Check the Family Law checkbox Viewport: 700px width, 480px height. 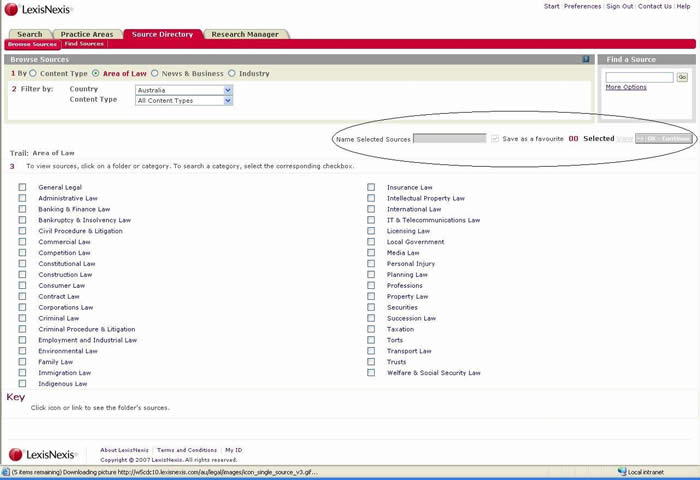22,362
